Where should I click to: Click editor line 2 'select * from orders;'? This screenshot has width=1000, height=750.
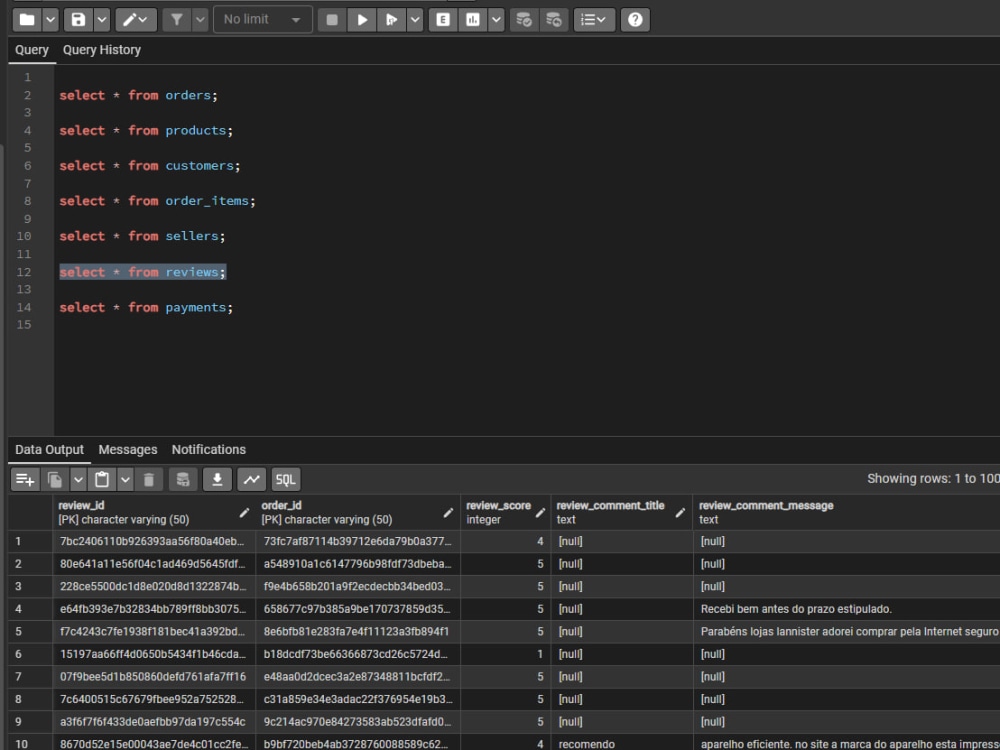138,95
